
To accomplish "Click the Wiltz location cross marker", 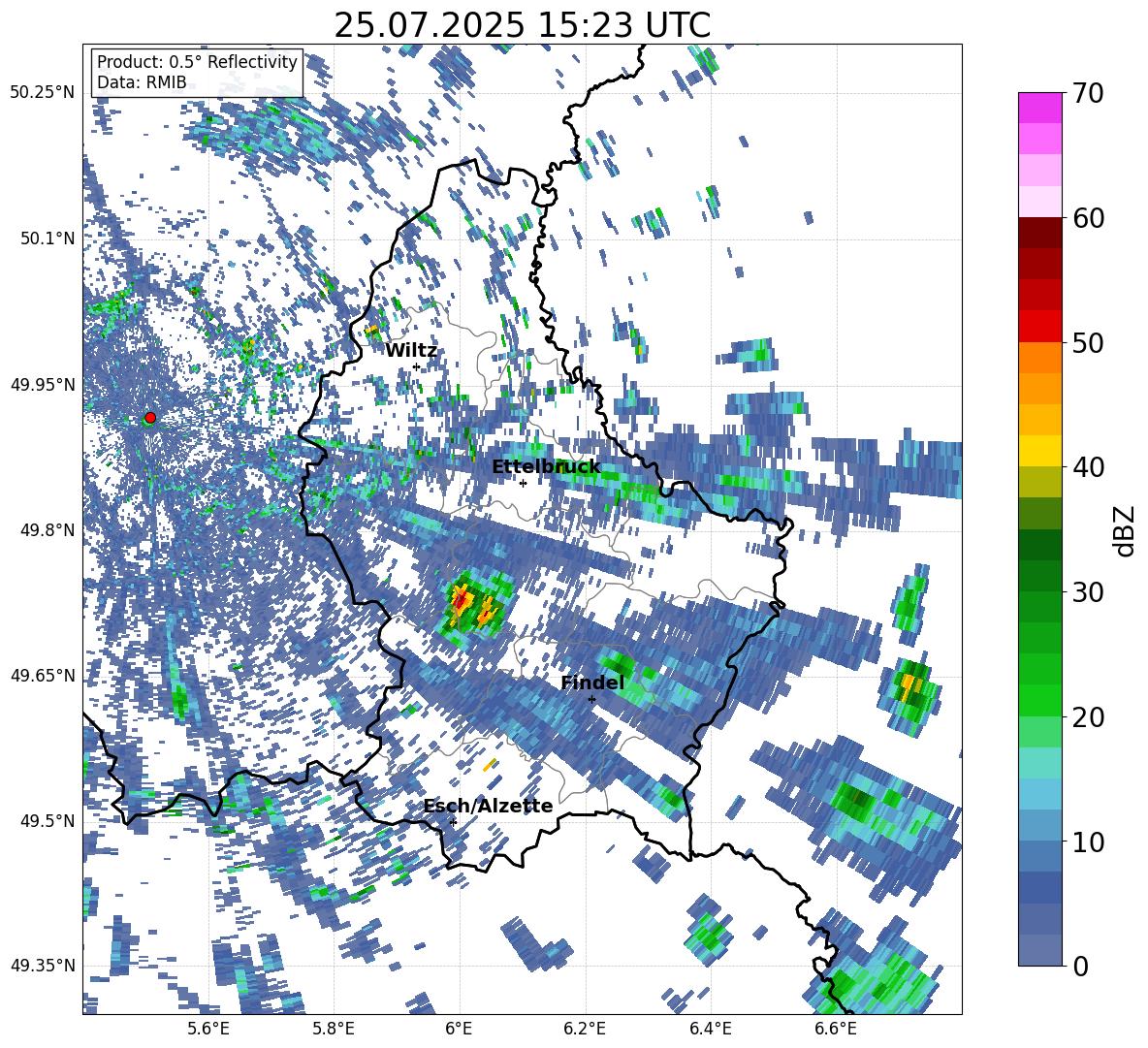I will (416, 366).
